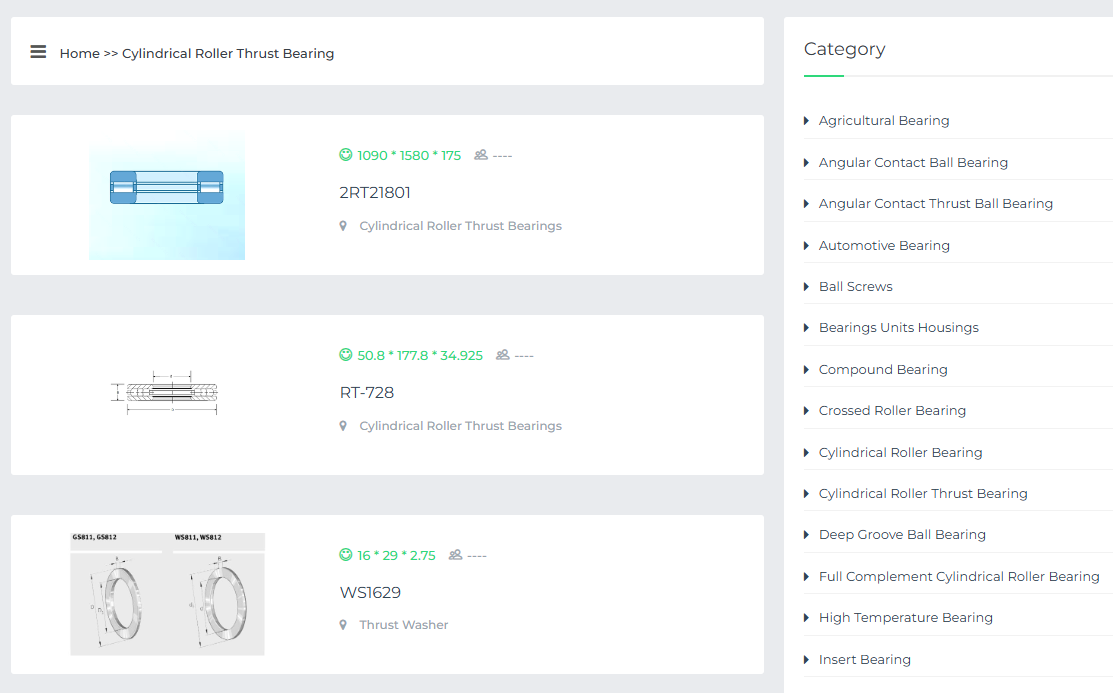Click the location pin icon under RT-728

pos(343,426)
